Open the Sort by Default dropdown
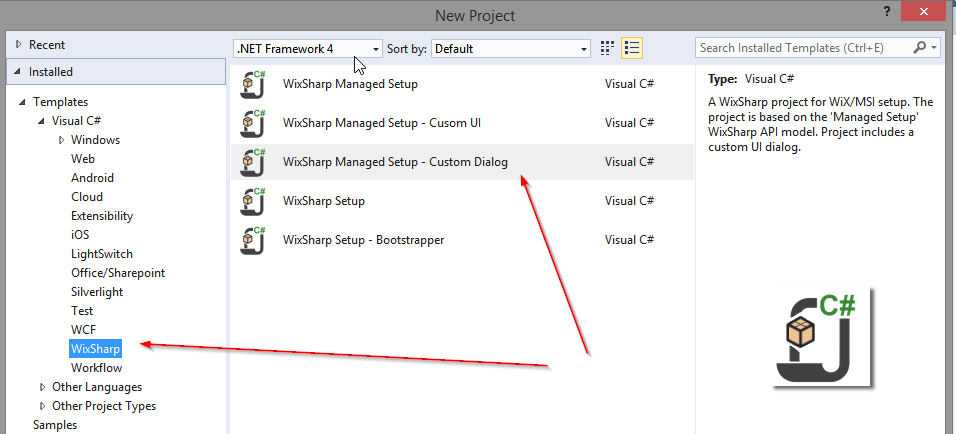Viewport: 956px width, 434px height. pos(511,48)
